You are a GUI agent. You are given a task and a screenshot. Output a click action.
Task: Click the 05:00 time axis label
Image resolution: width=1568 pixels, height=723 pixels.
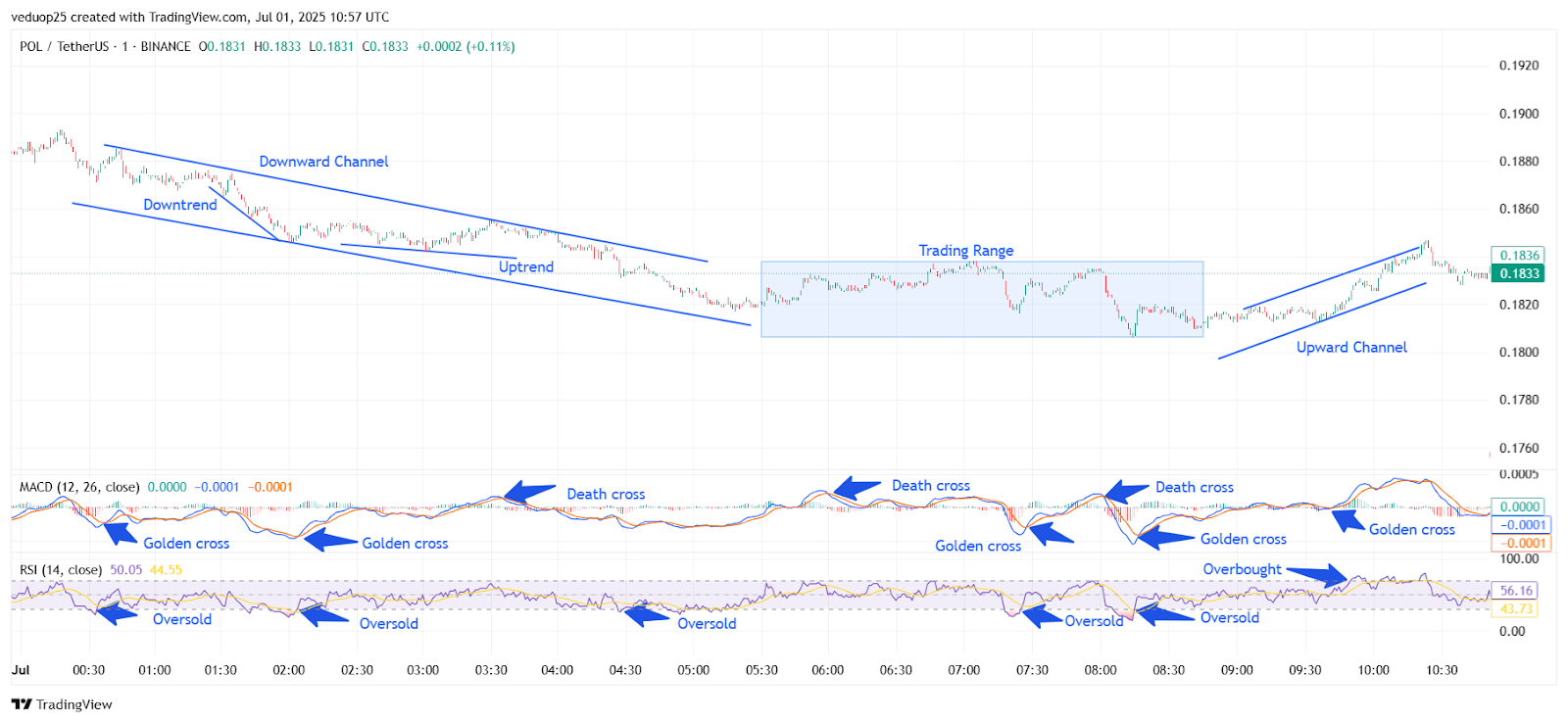(693, 670)
